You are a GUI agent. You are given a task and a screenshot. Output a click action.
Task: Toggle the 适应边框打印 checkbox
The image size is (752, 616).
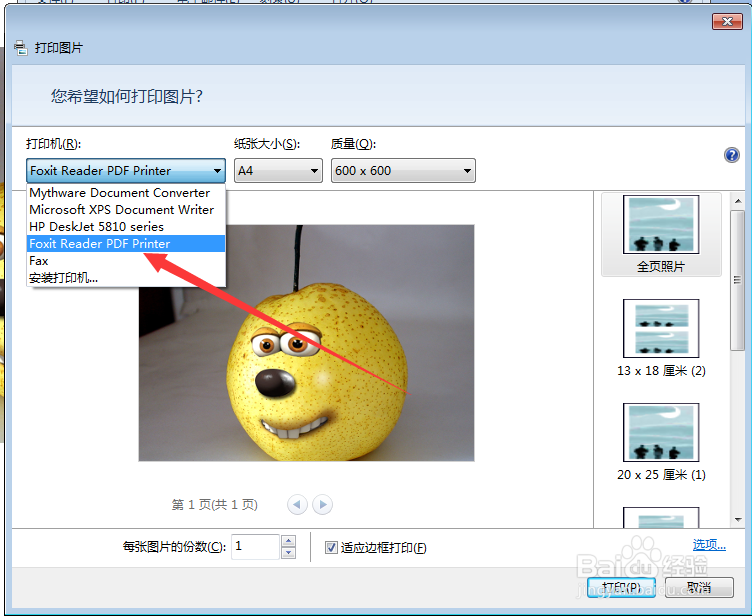point(331,547)
